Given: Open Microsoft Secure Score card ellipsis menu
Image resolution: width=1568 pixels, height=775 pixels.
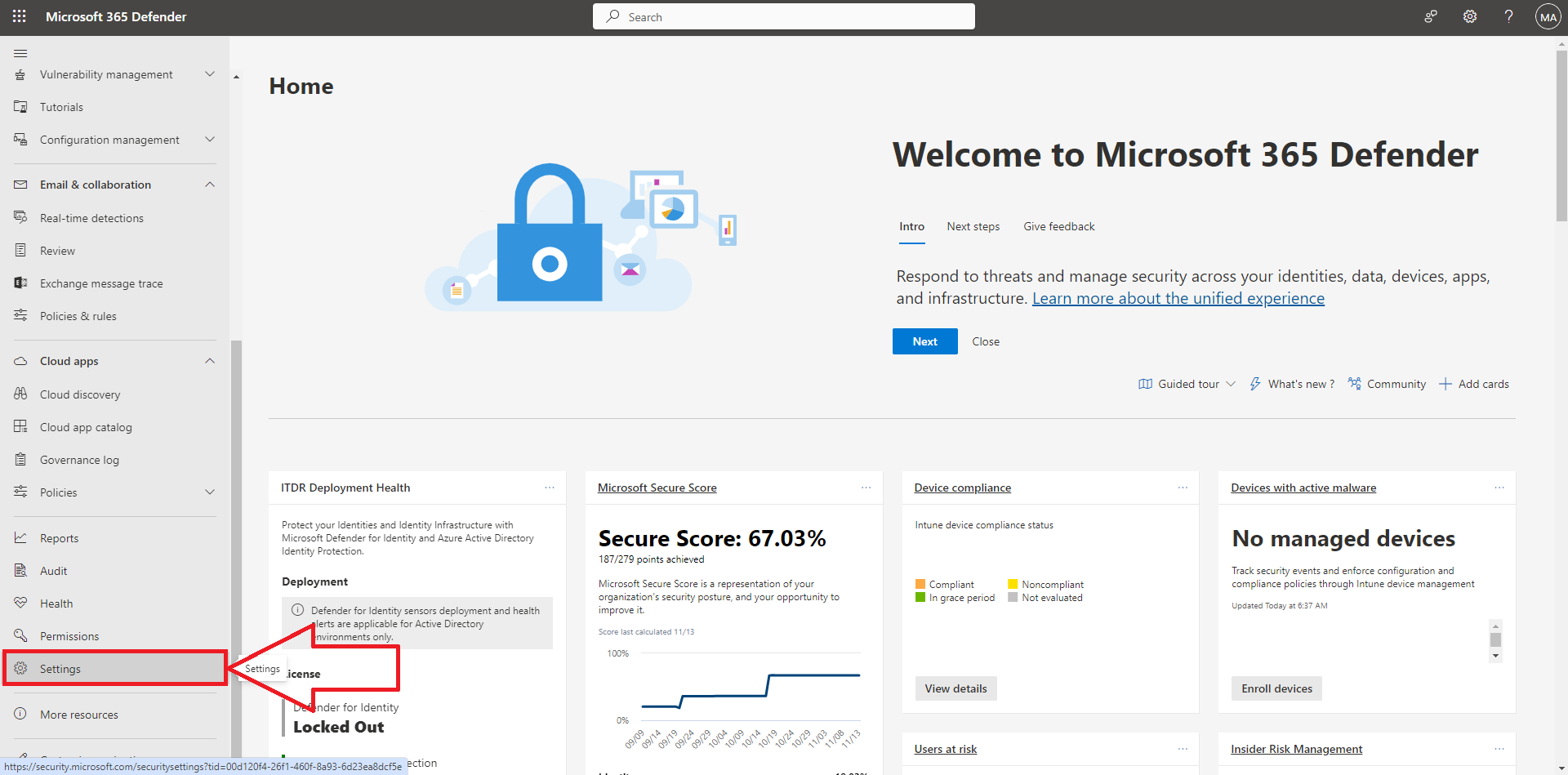Looking at the screenshot, I should (866, 488).
